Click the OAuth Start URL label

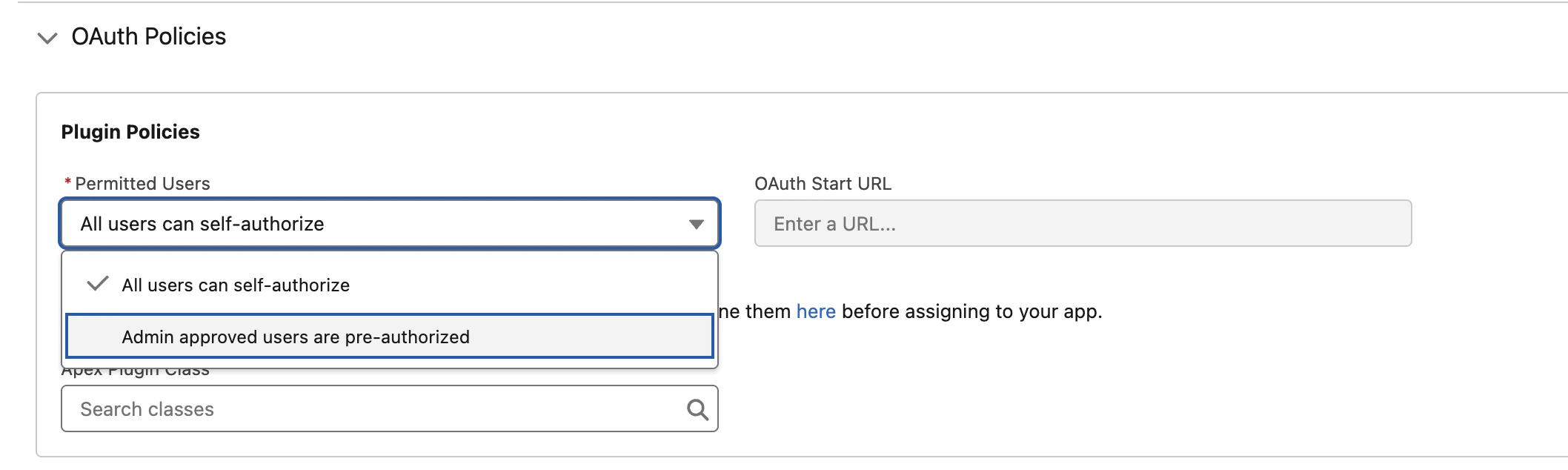coord(823,184)
